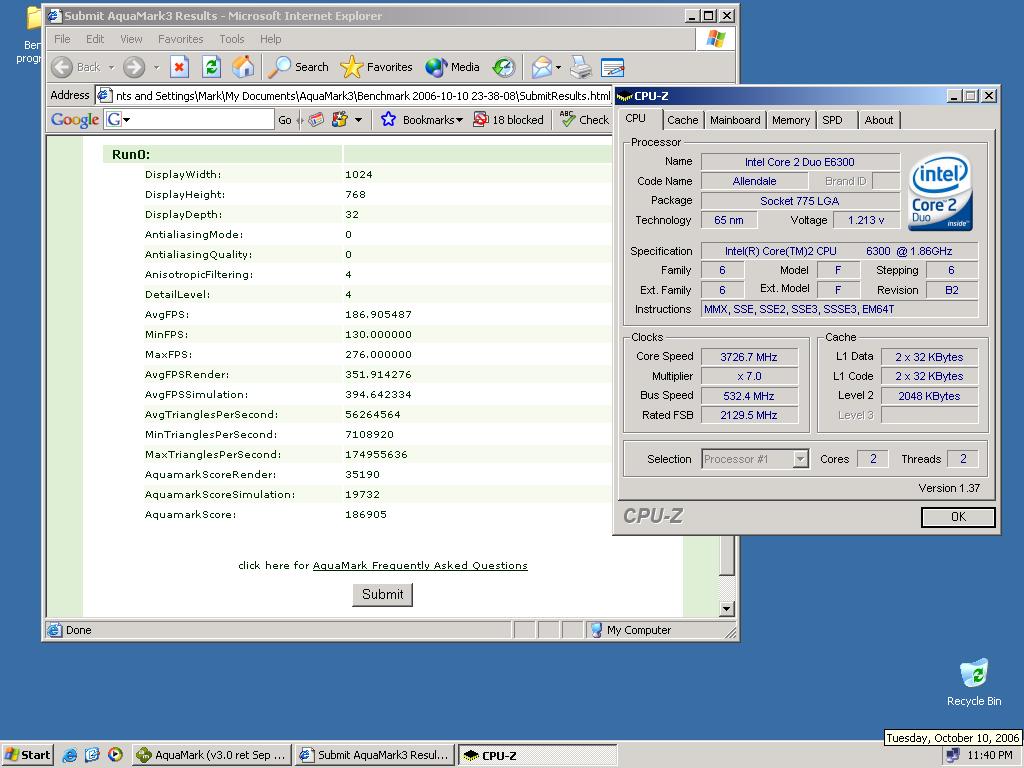
Task: Open the Bookmarks dropdown on Google toolbar
Action: 432,120
